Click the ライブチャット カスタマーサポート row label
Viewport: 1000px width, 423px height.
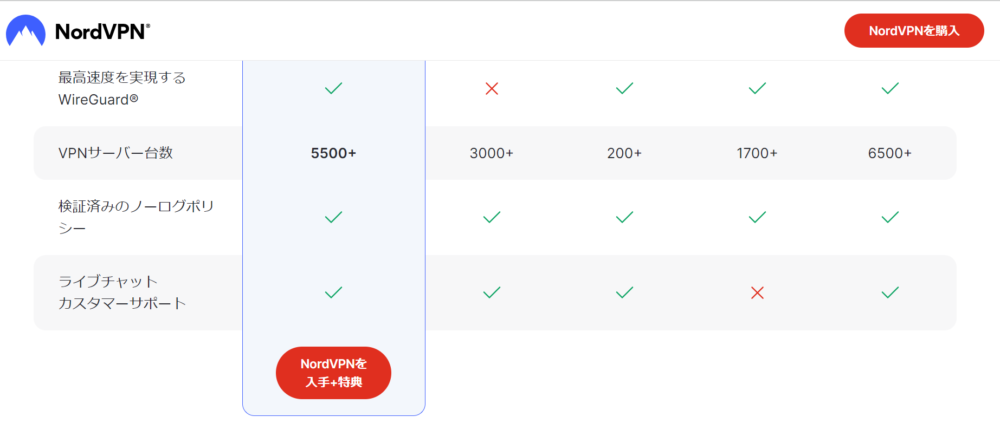point(122,292)
